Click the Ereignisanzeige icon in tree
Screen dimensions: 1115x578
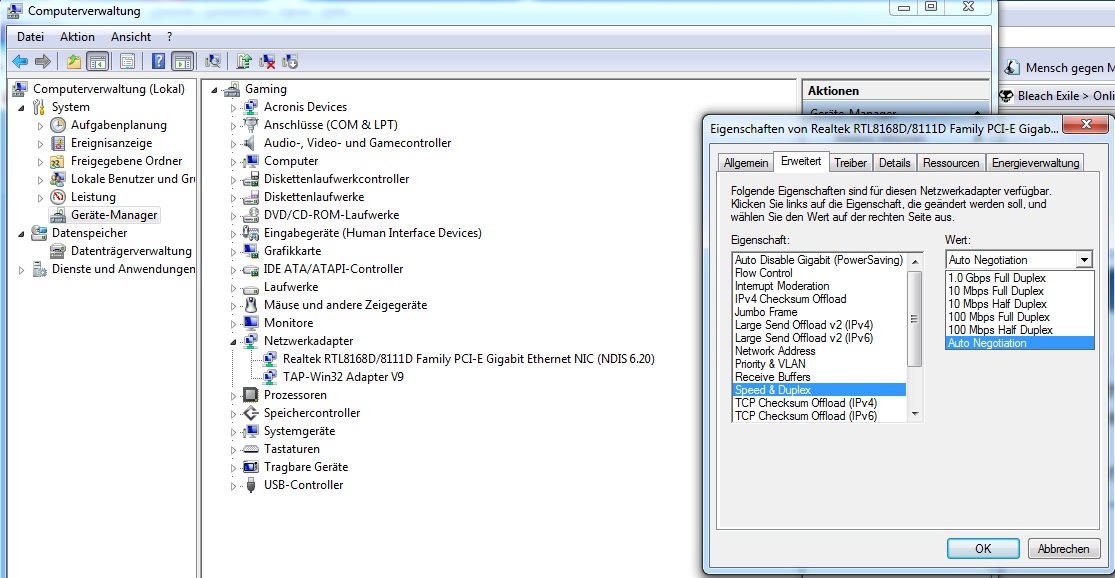(x=58, y=143)
